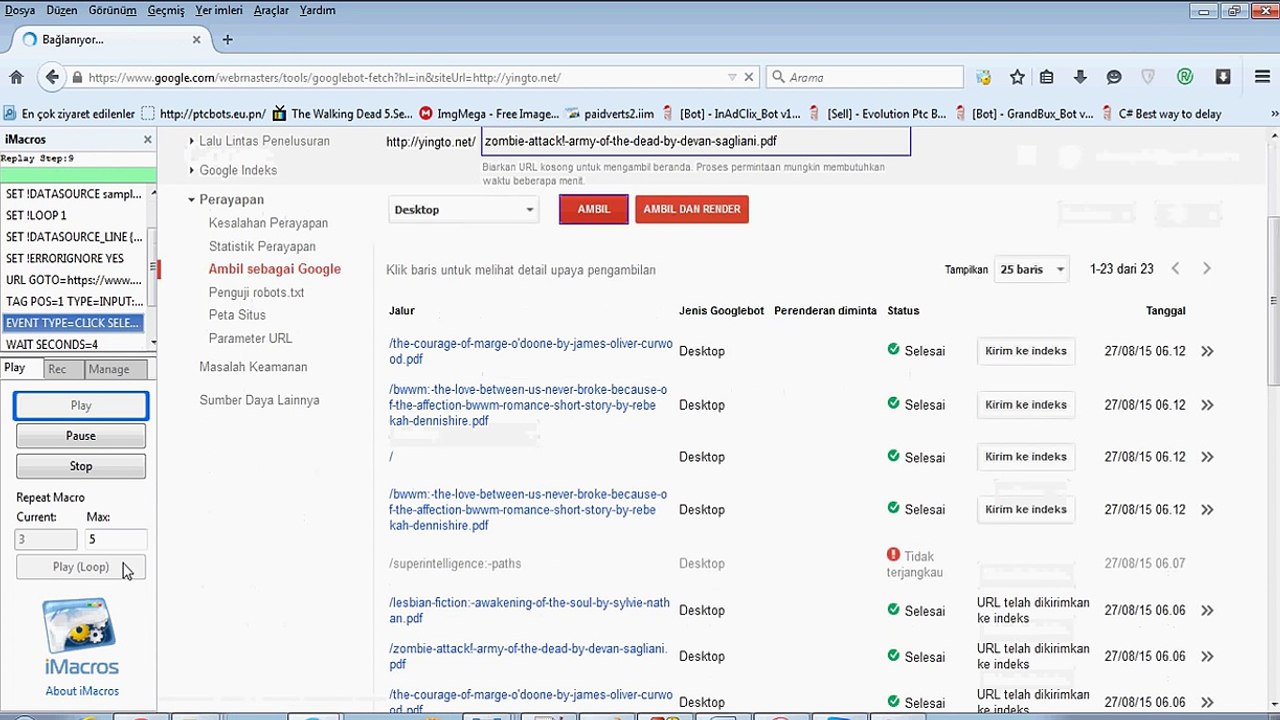Go to previous results page arrow
Screen dimensions: 1280x720
pyautogui.click(x=1176, y=269)
